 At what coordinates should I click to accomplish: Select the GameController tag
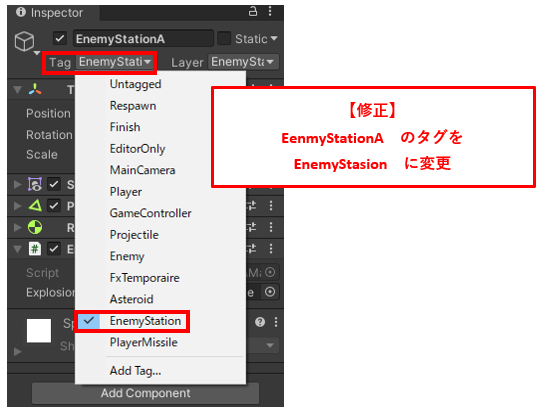(160, 213)
